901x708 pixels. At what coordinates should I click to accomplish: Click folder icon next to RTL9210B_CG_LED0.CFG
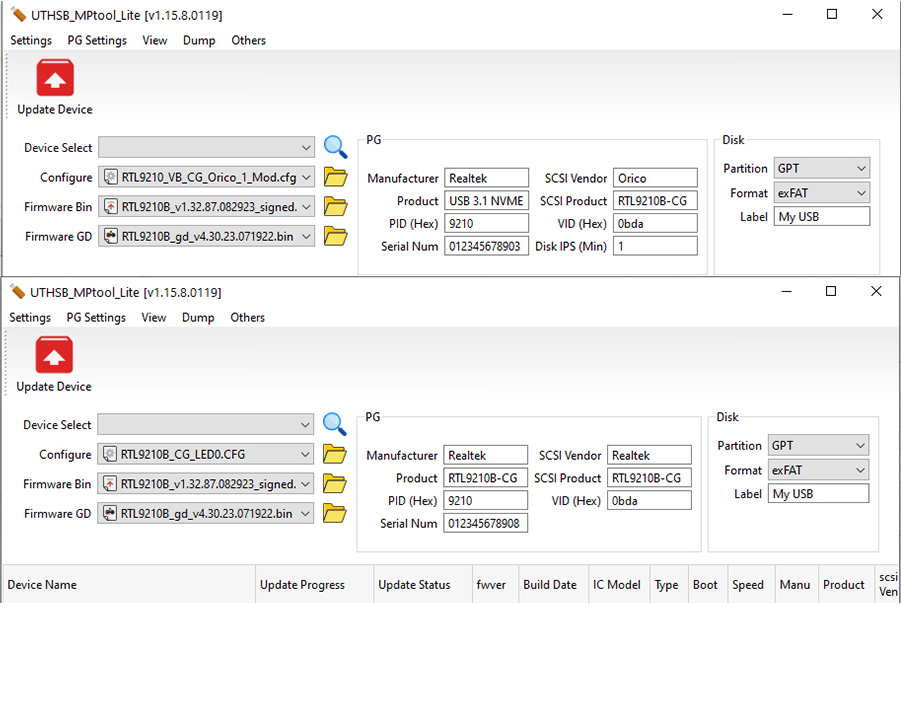pos(334,455)
